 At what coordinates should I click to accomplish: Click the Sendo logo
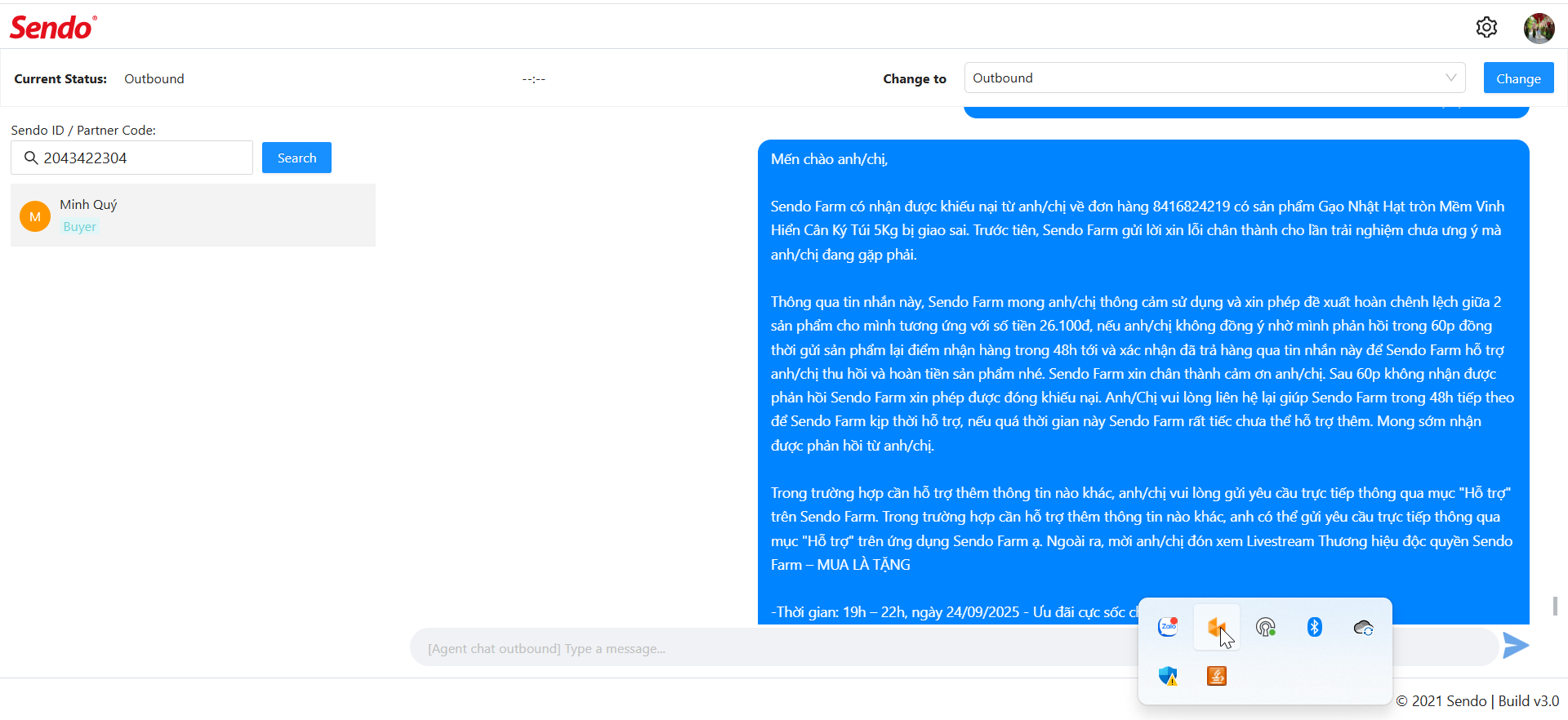coord(53,27)
